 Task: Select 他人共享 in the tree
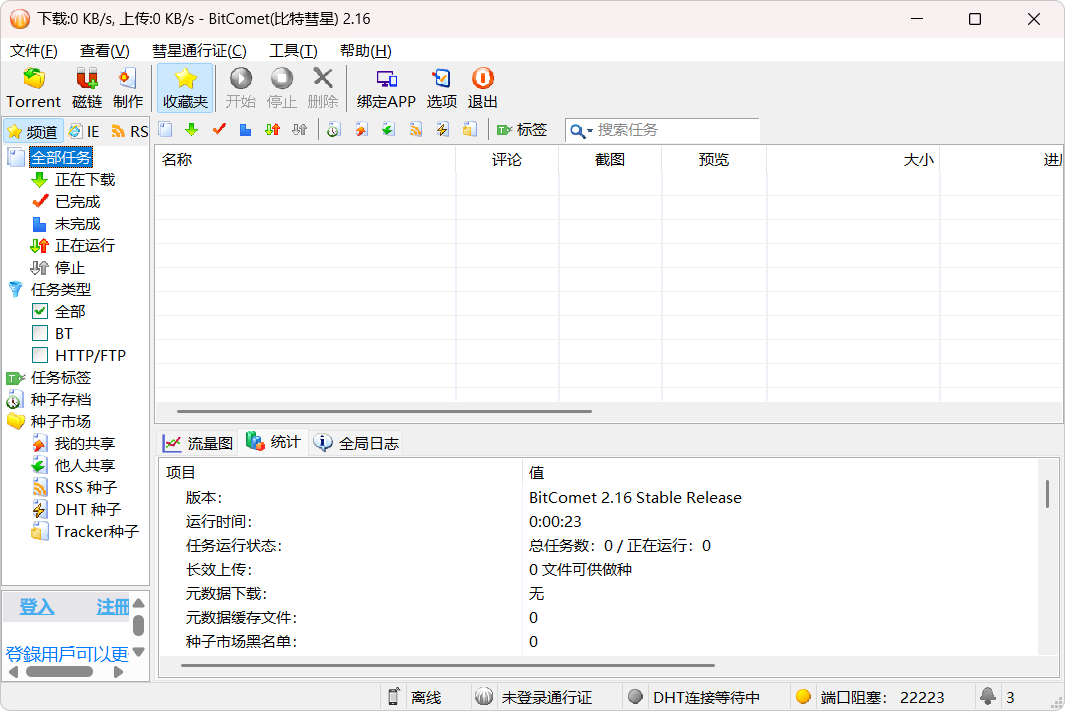click(85, 465)
